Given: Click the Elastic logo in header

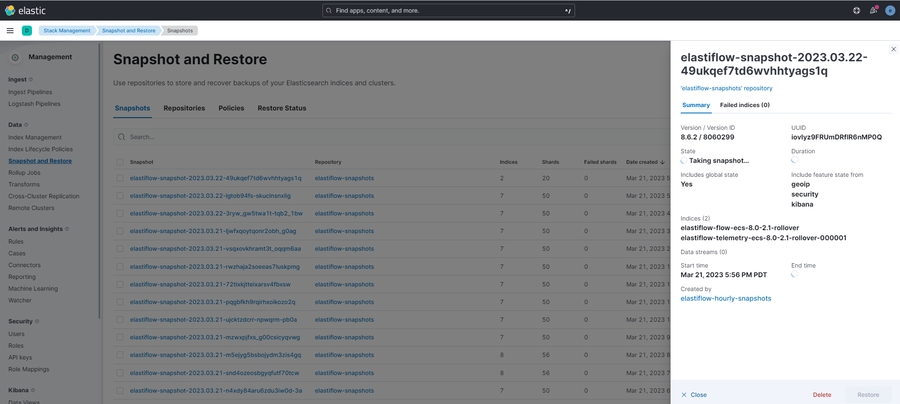Looking at the screenshot, I should point(25,10).
